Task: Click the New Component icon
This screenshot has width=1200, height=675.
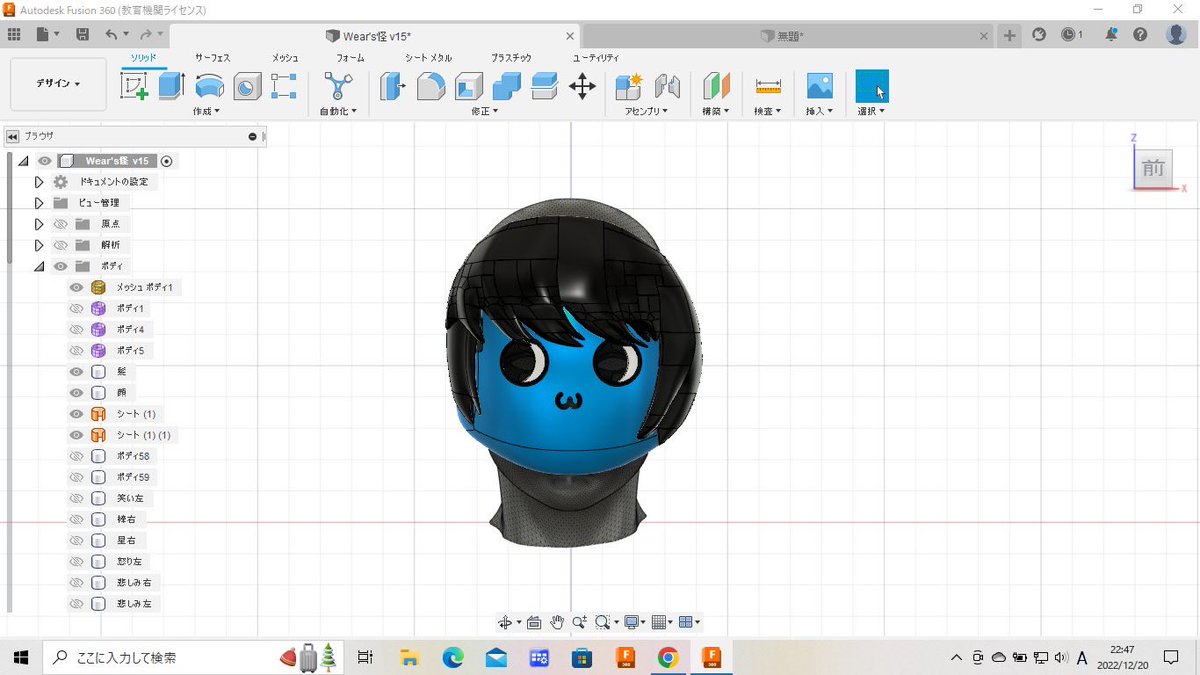Action: pyautogui.click(x=629, y=87)
